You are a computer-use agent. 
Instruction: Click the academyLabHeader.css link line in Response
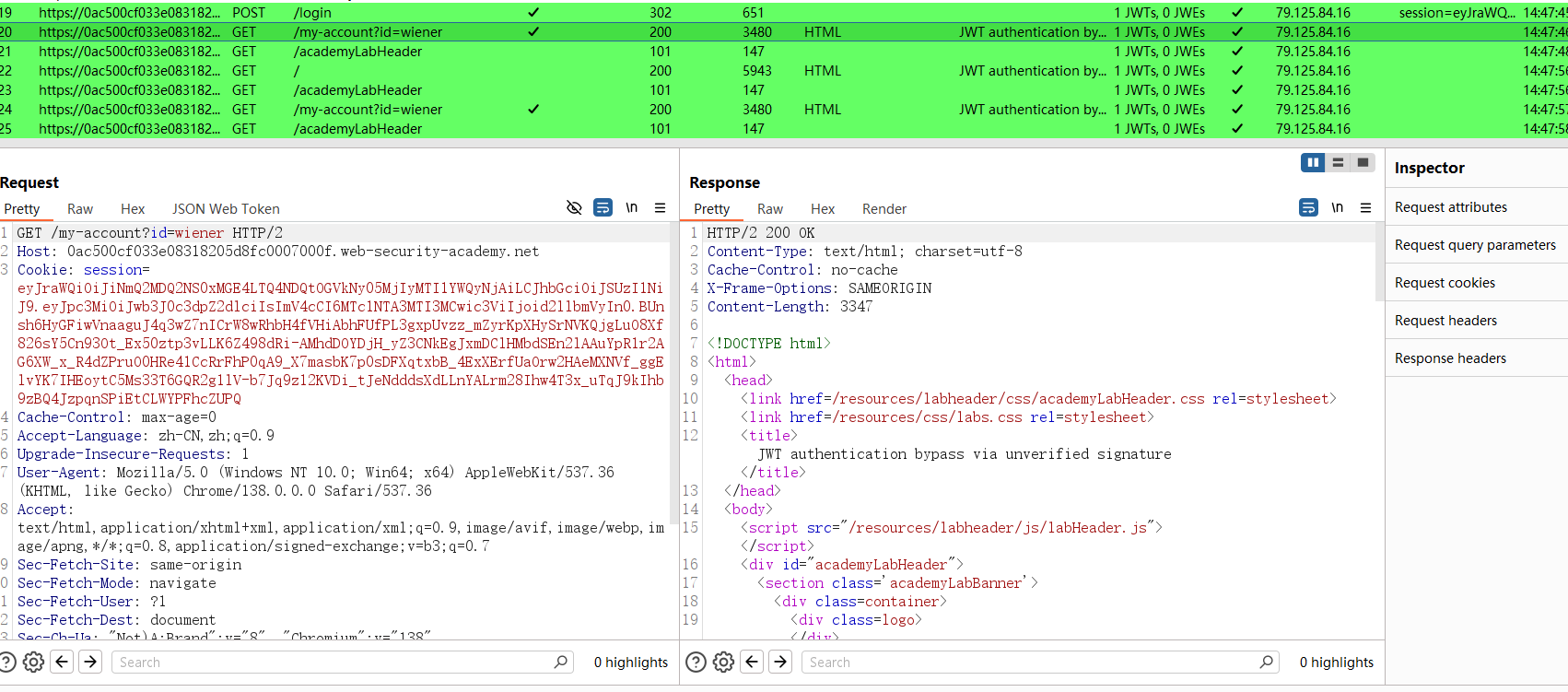(x=1038, y=399)
